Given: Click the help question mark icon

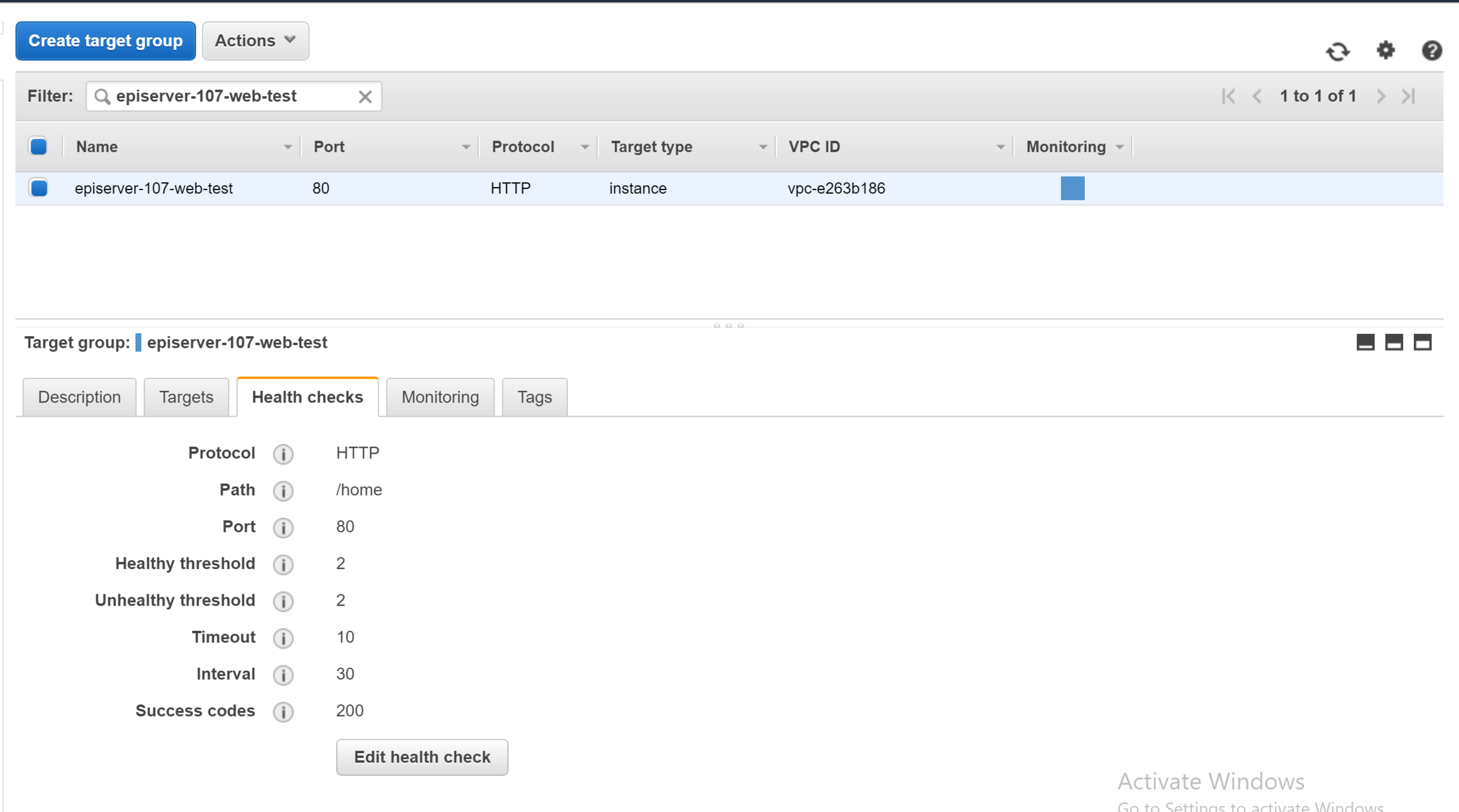Looking at the screenshot, I should [x=1431, y=51].
